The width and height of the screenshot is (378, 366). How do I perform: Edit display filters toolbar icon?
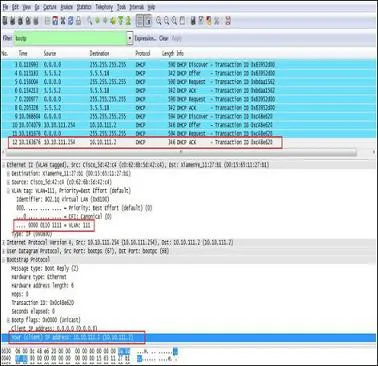201,21
